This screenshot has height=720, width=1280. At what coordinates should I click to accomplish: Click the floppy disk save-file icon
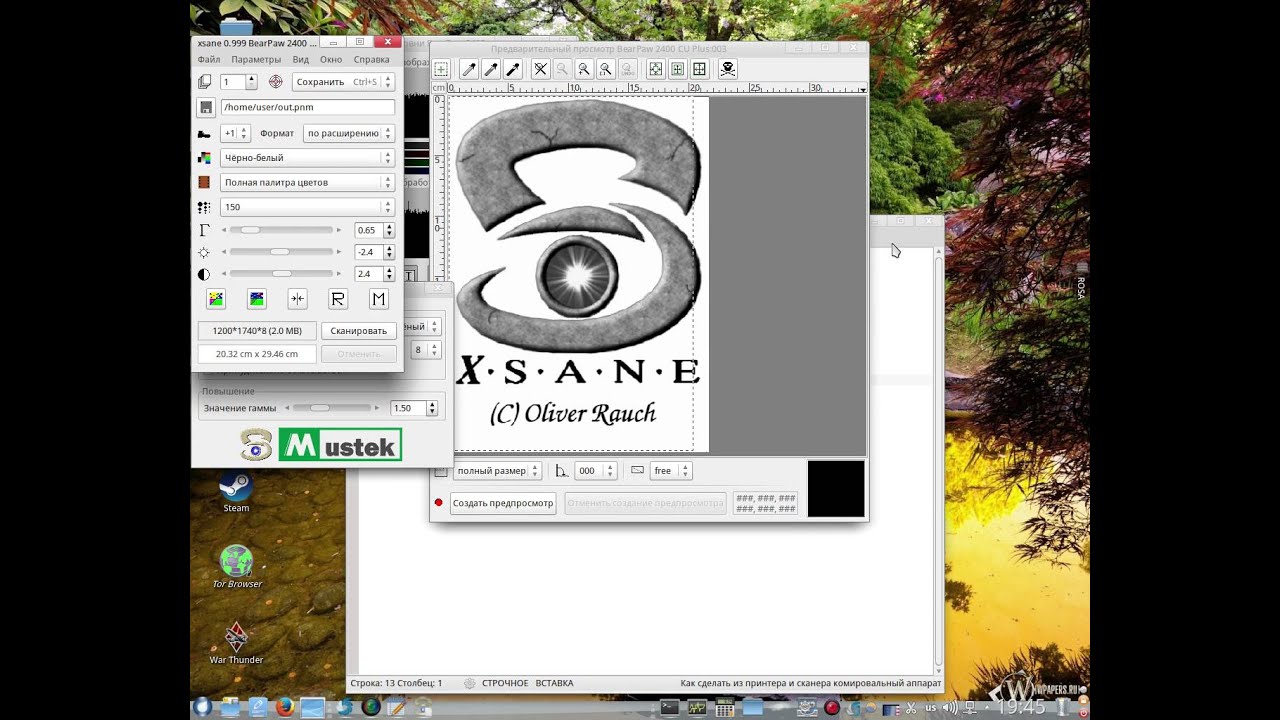[x=205, y=107]
